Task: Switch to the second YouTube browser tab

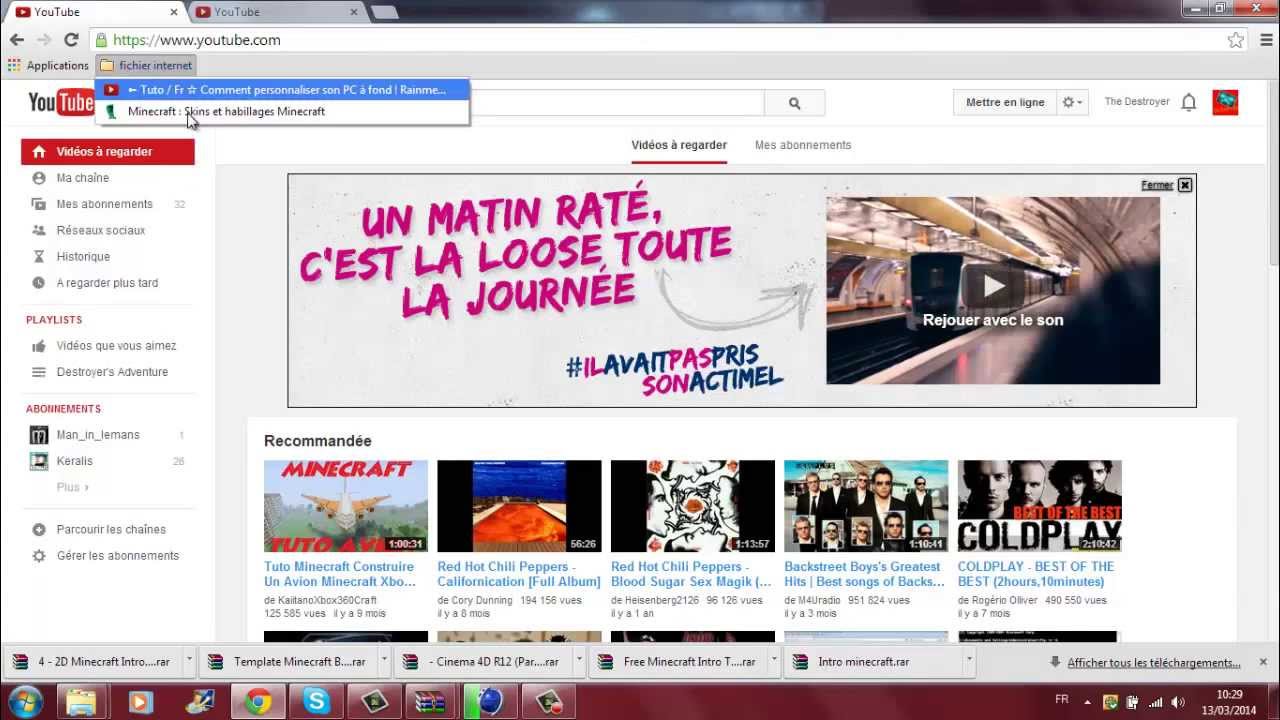Action: tap(278, 12)
